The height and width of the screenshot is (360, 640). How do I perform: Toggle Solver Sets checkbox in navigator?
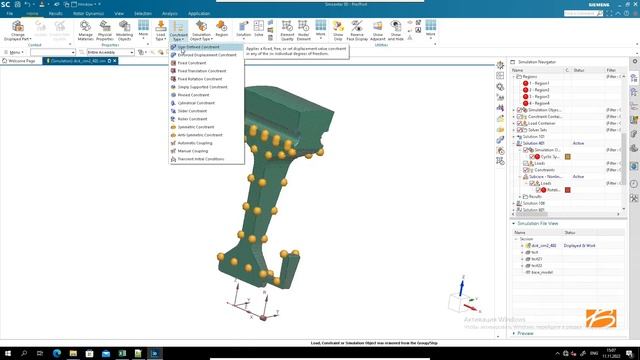pyautogui.click(x=520, y=130)
